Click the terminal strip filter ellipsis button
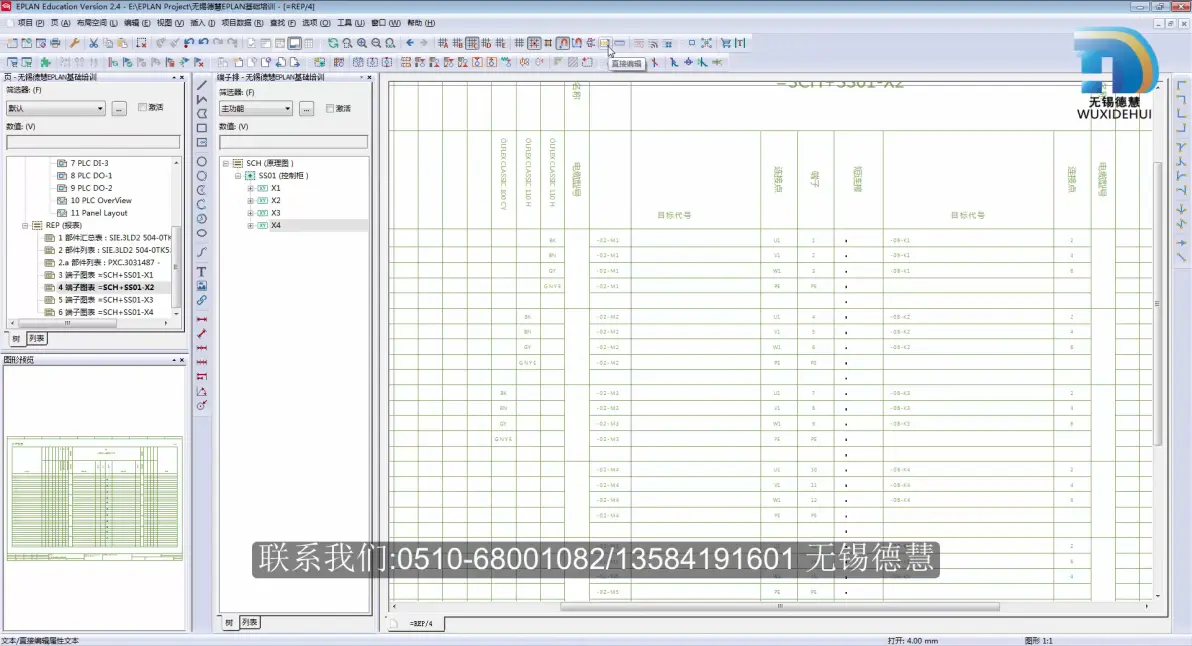Screen dimensions: 1192x646 [306, 109]
